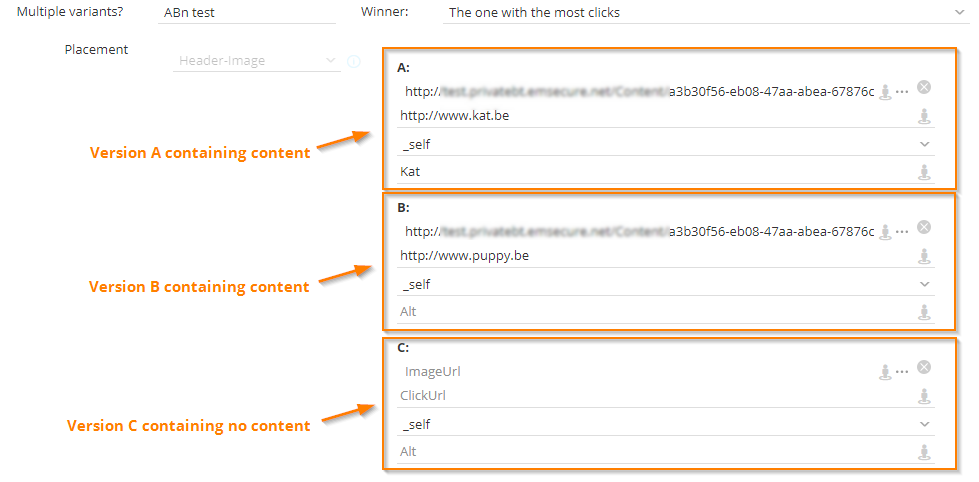Click personalization icon beside http://www.puppy.be
Viewport: 979px width, 482px height.
(x=924, y=256)
